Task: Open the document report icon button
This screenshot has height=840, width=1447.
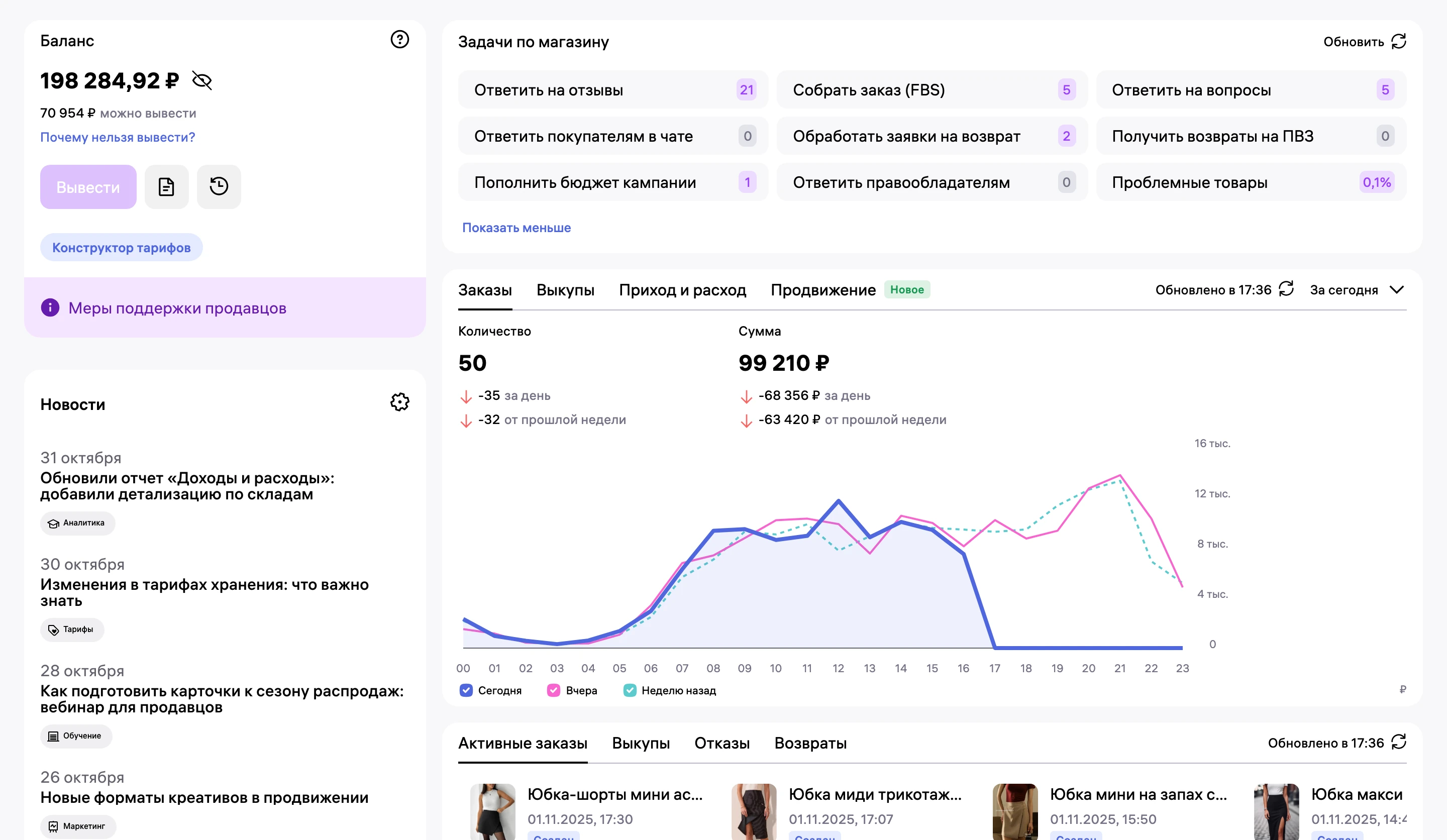Action: (166, 186)
